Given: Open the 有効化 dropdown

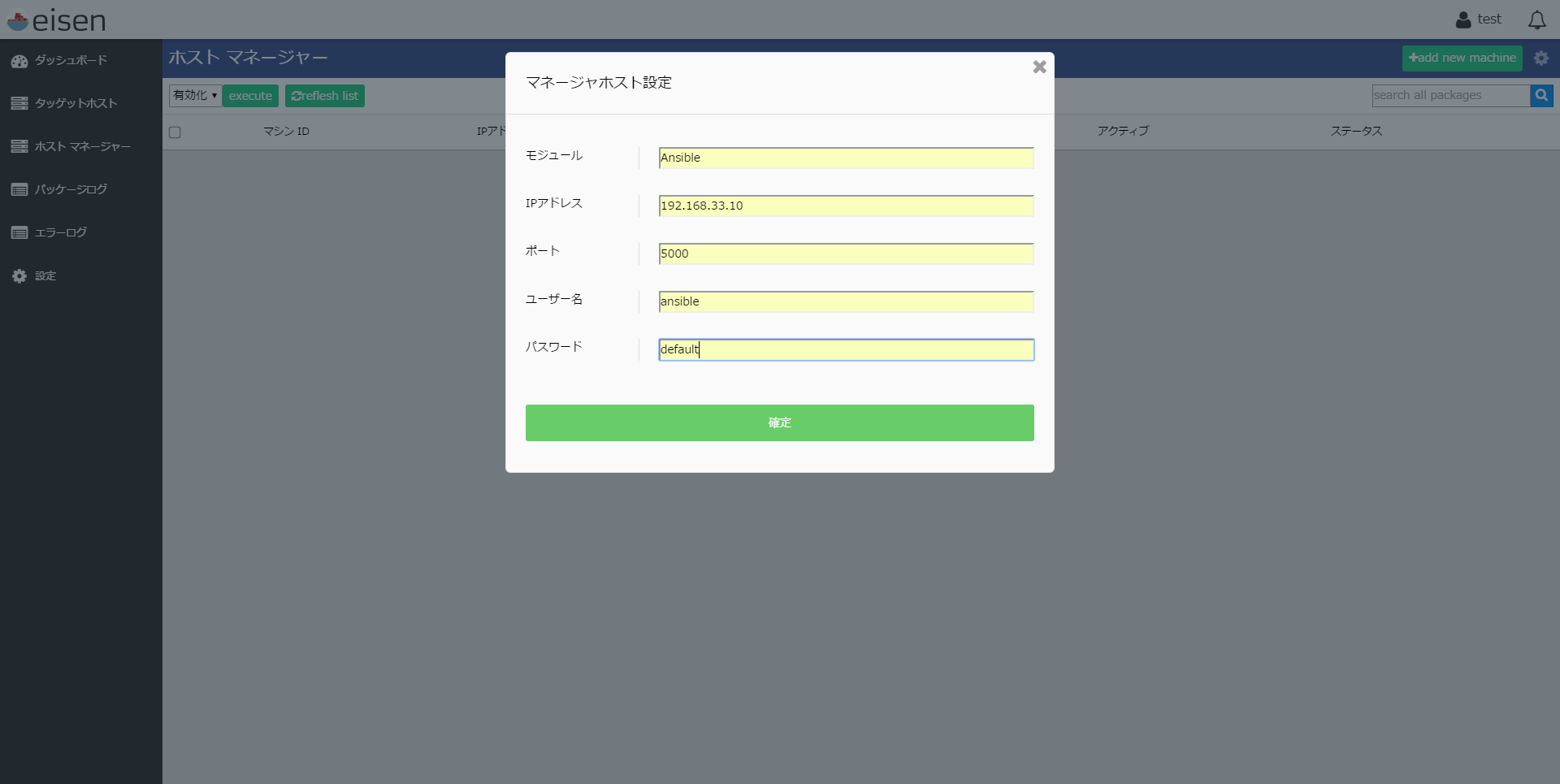Looking at the screenshot, I should point(195,96).
